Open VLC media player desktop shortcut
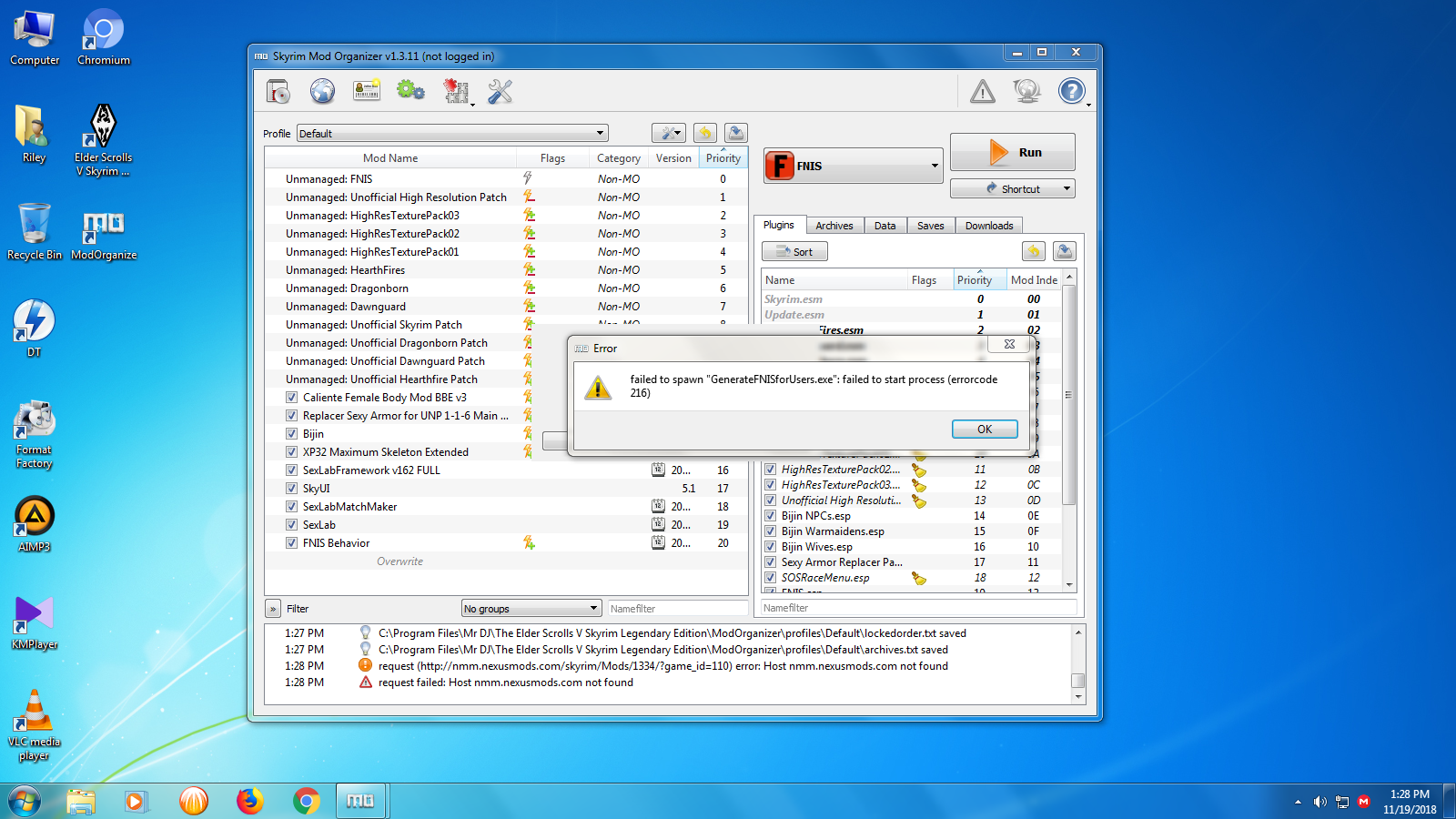This screenshot has width=1456, height=819. [35, 725]
